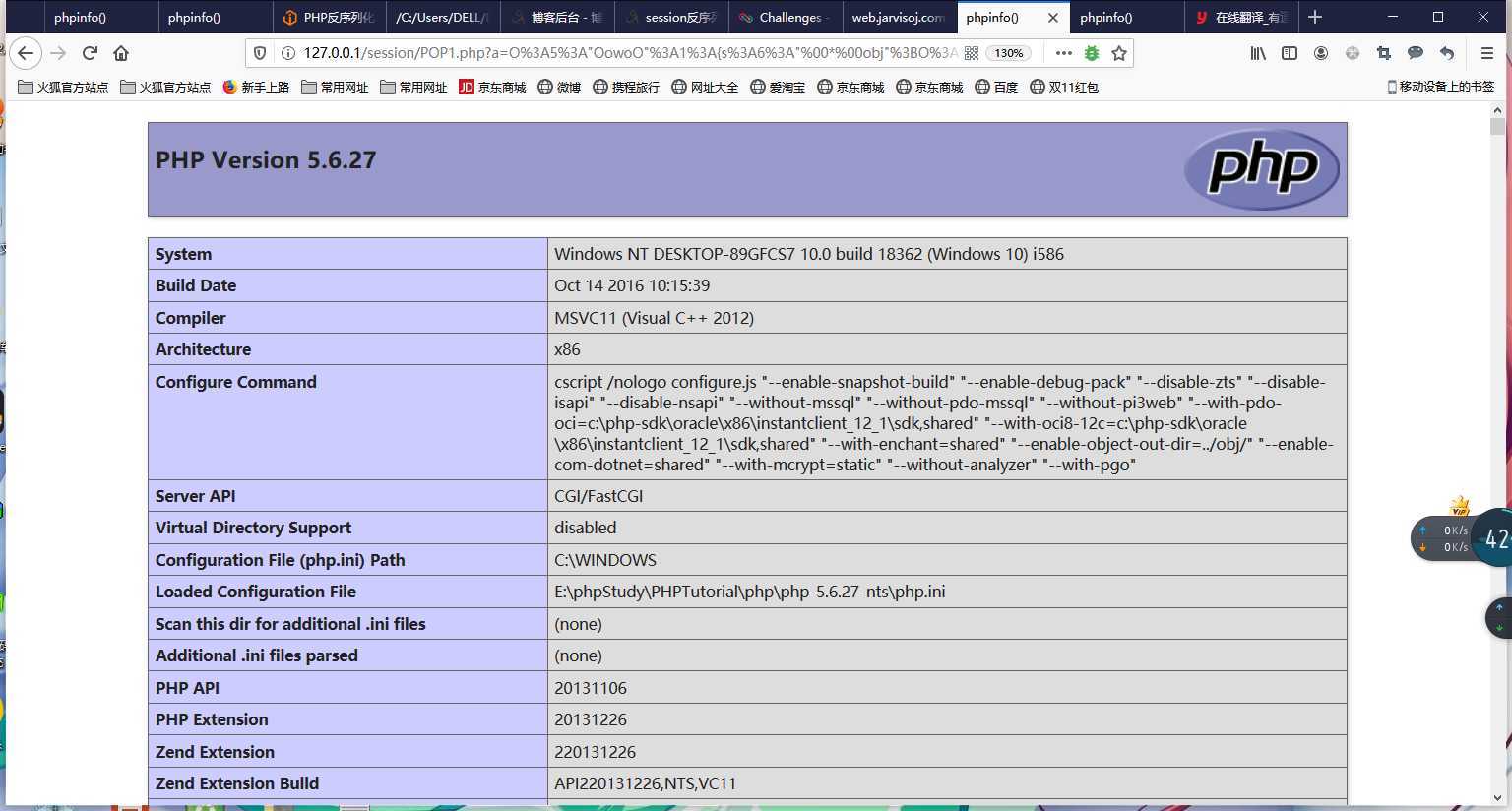Switch to the Challenges tab

point(787,17)
